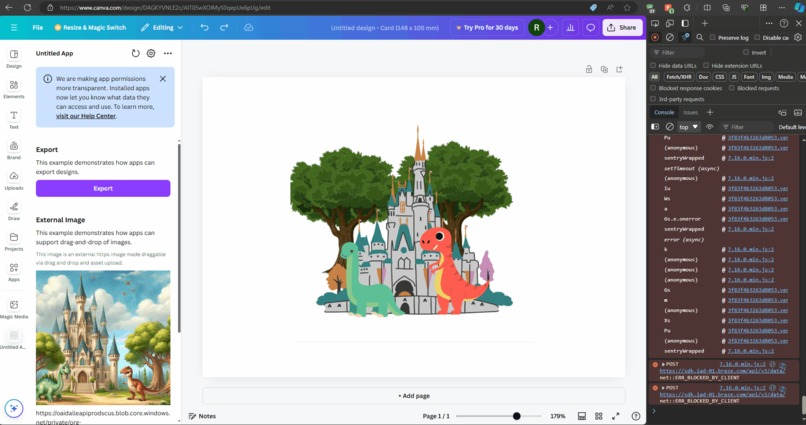
Task: Check Hide extension URLs
Action: point(706,65)
